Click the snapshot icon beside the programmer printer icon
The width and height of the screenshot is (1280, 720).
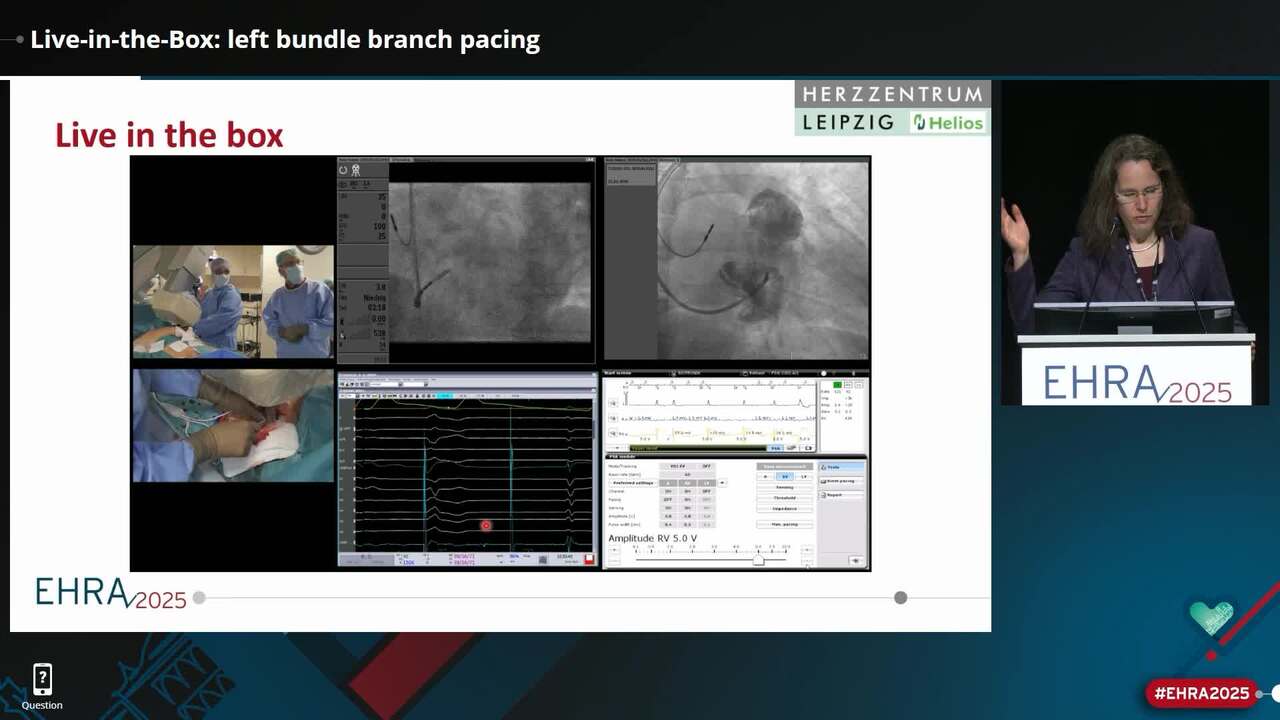point(808,448)
